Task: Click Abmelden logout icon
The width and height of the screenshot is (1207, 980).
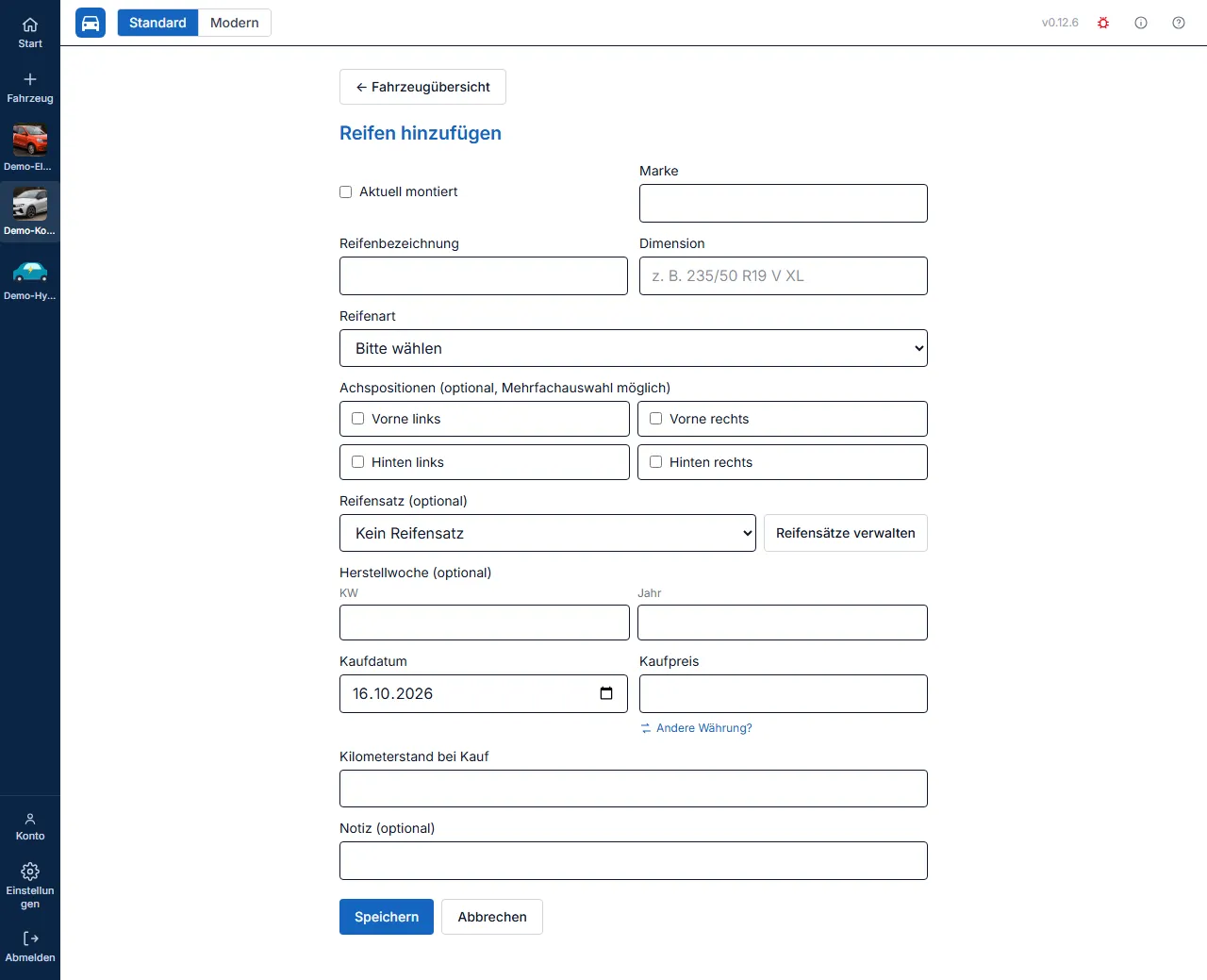Action: 30,938
